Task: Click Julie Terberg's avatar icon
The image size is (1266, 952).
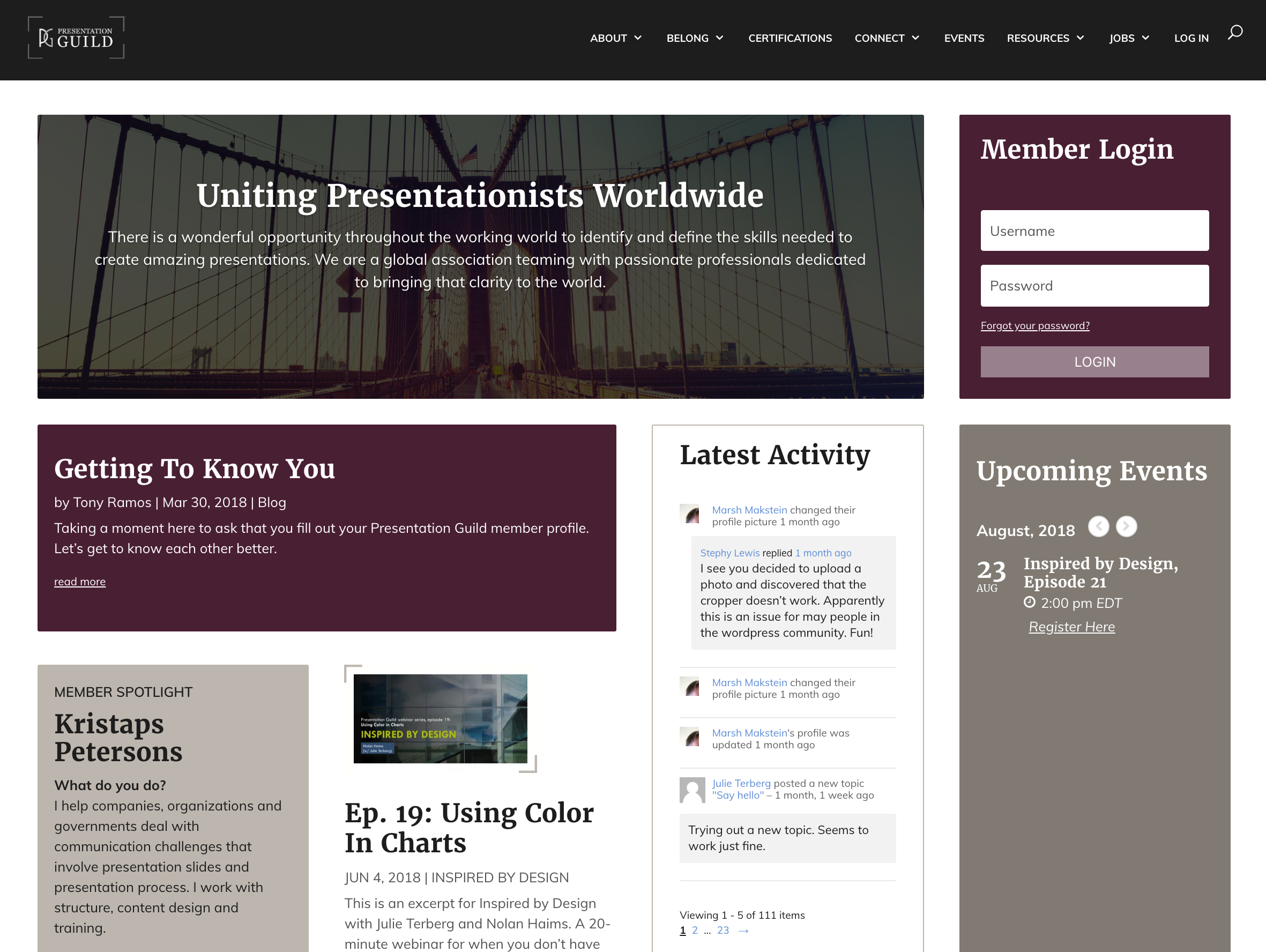Action: [x=692, y=790]
